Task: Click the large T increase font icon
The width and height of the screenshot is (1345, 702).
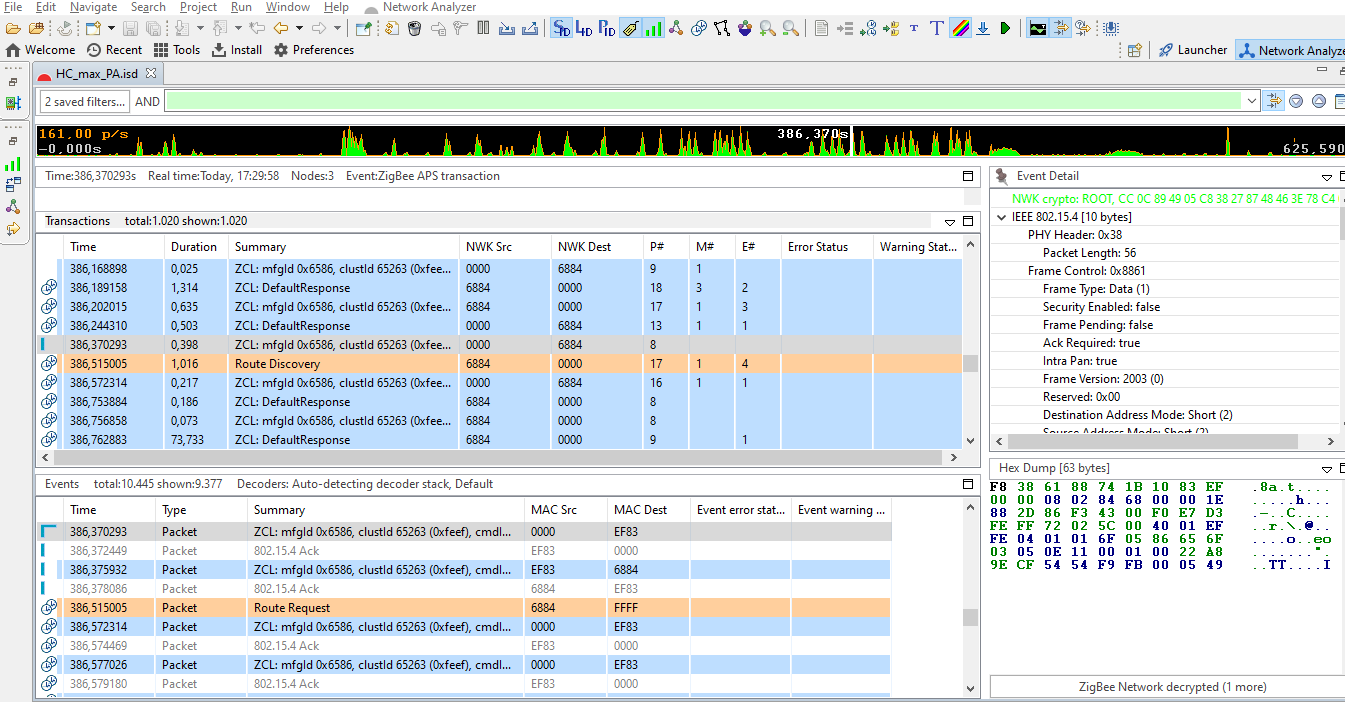Action: pos(936,28)
